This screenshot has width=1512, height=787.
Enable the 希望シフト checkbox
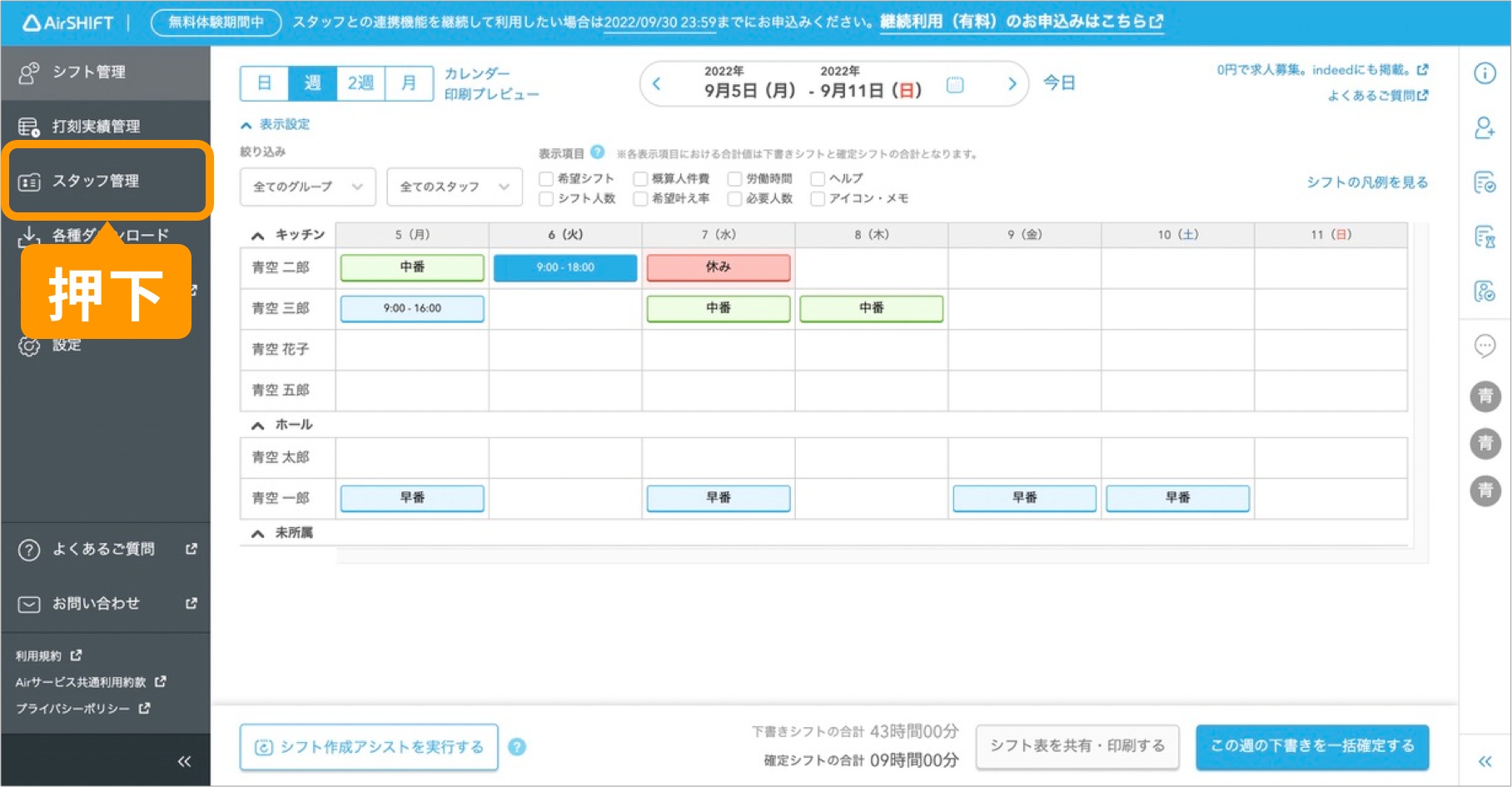coord(546,179)
